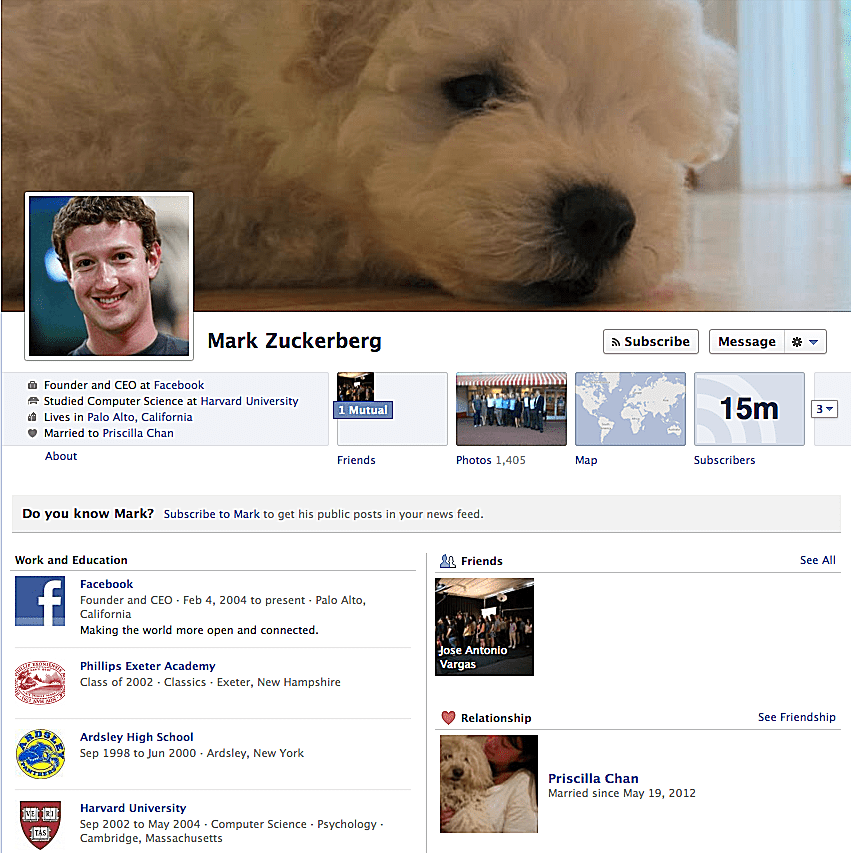Click 'Class of 2002 · Classics' text
Viewport: 851px width, 853px height.
(x=143, y=682)
